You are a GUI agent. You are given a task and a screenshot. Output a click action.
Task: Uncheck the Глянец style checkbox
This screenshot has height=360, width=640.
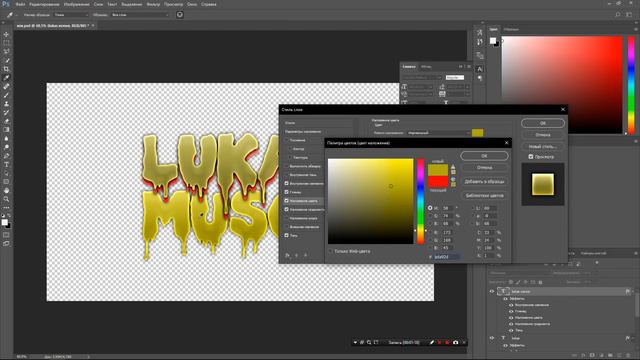tap(287, 192)
